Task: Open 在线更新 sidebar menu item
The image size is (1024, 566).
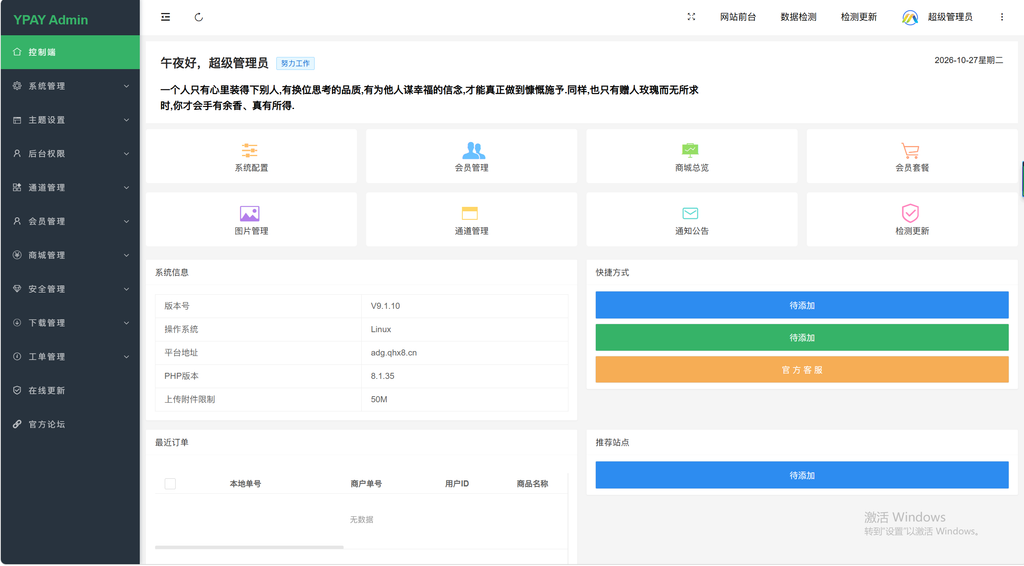Action: 70,390
